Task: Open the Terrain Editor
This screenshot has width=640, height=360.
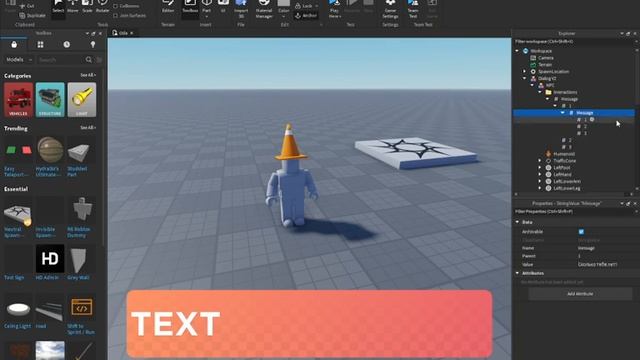Action: [x=168, y=7]
